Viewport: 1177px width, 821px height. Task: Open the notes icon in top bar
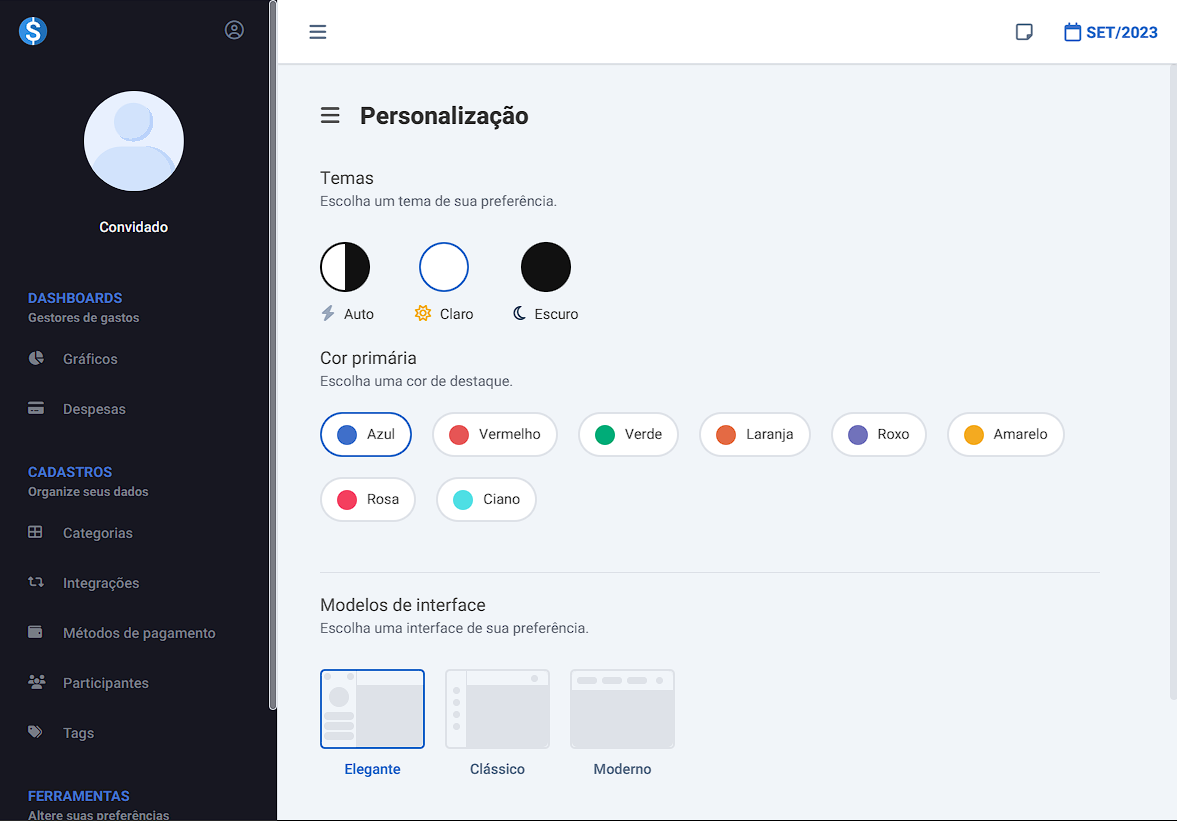click(1024, 32)
